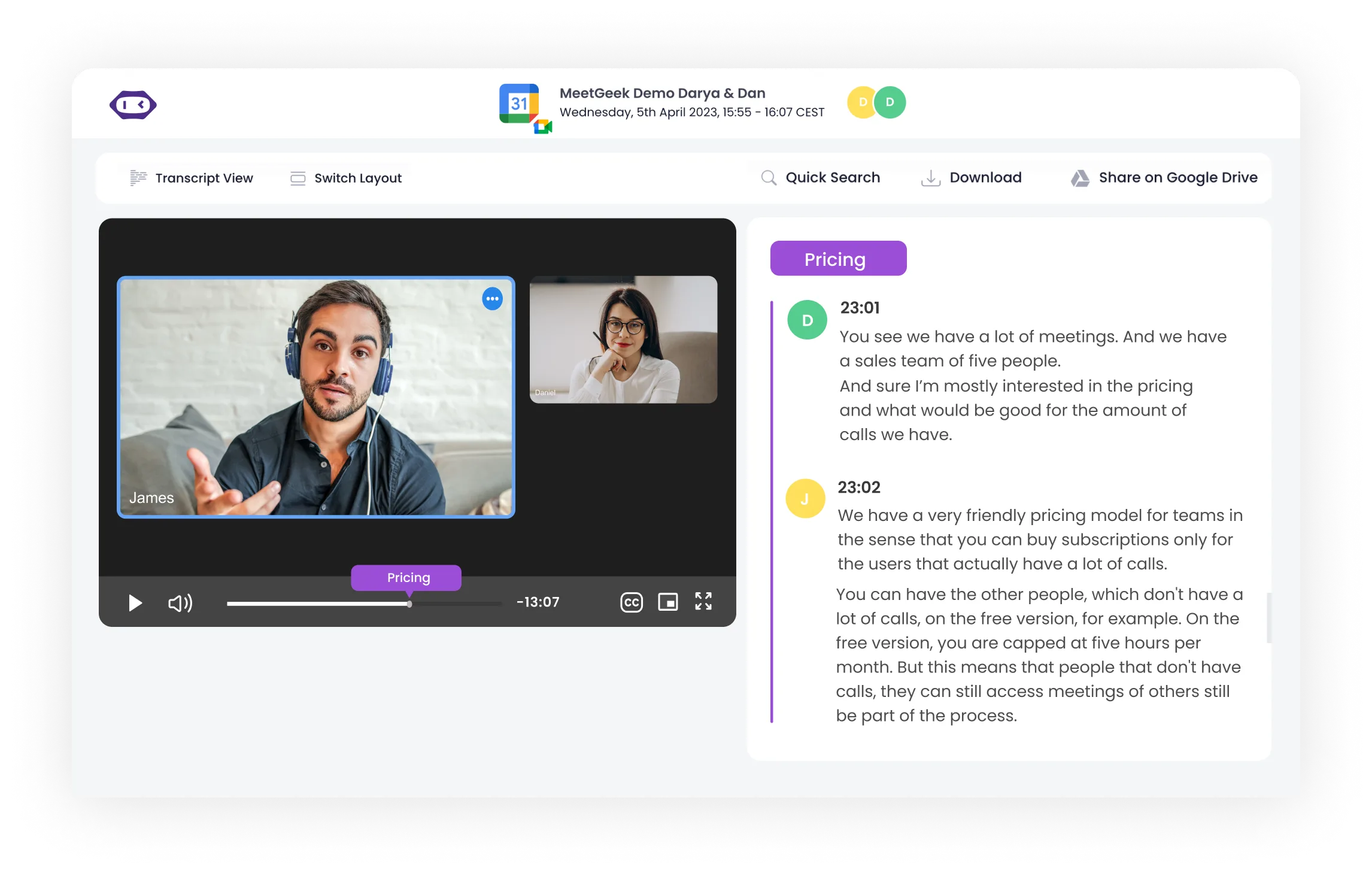The width and height of the screenshot is (1372, 873).
Task: Select the woman's video thumbnail
Action: pos(623,339)
